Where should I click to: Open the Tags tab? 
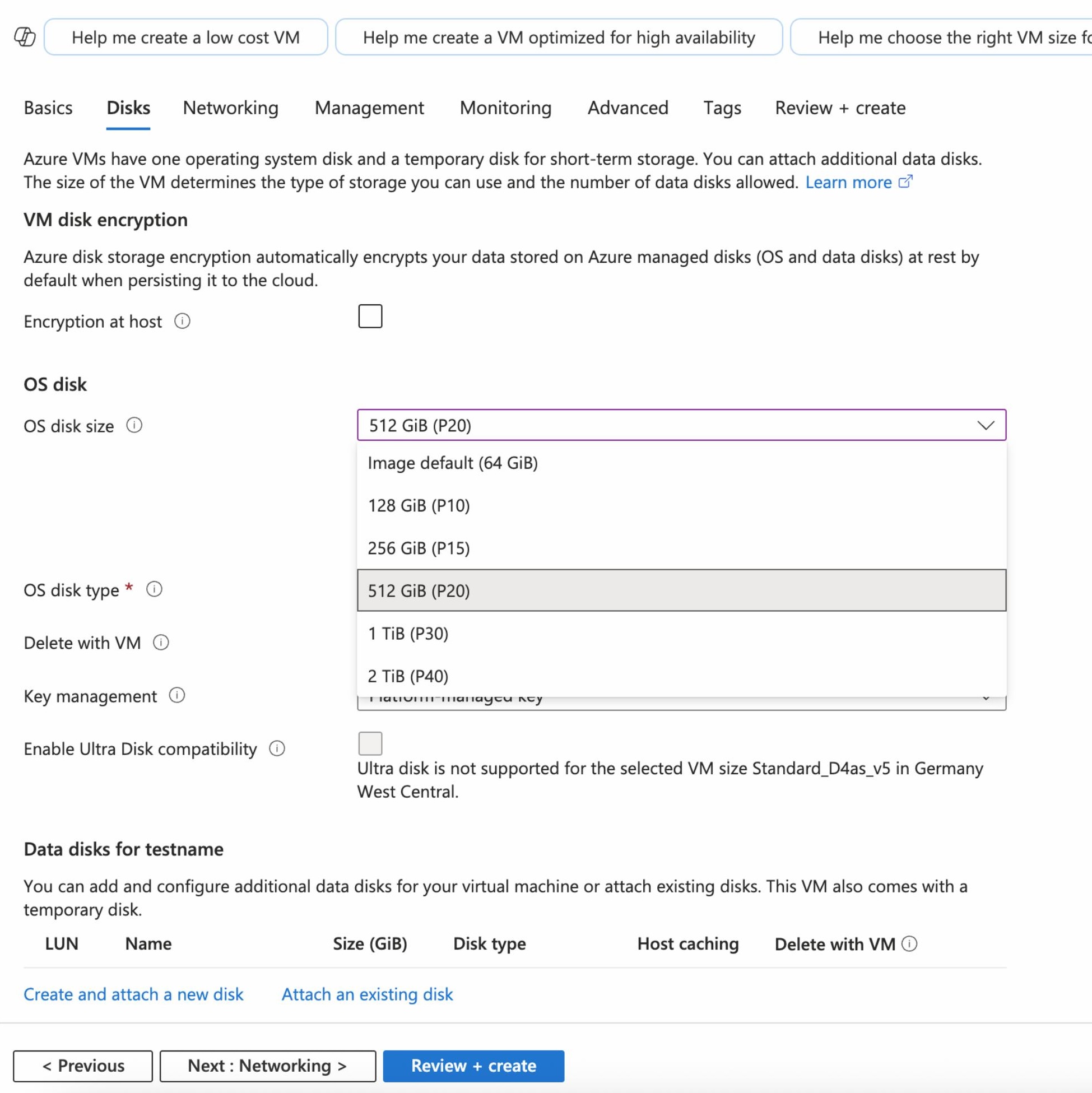pos(723,108)
